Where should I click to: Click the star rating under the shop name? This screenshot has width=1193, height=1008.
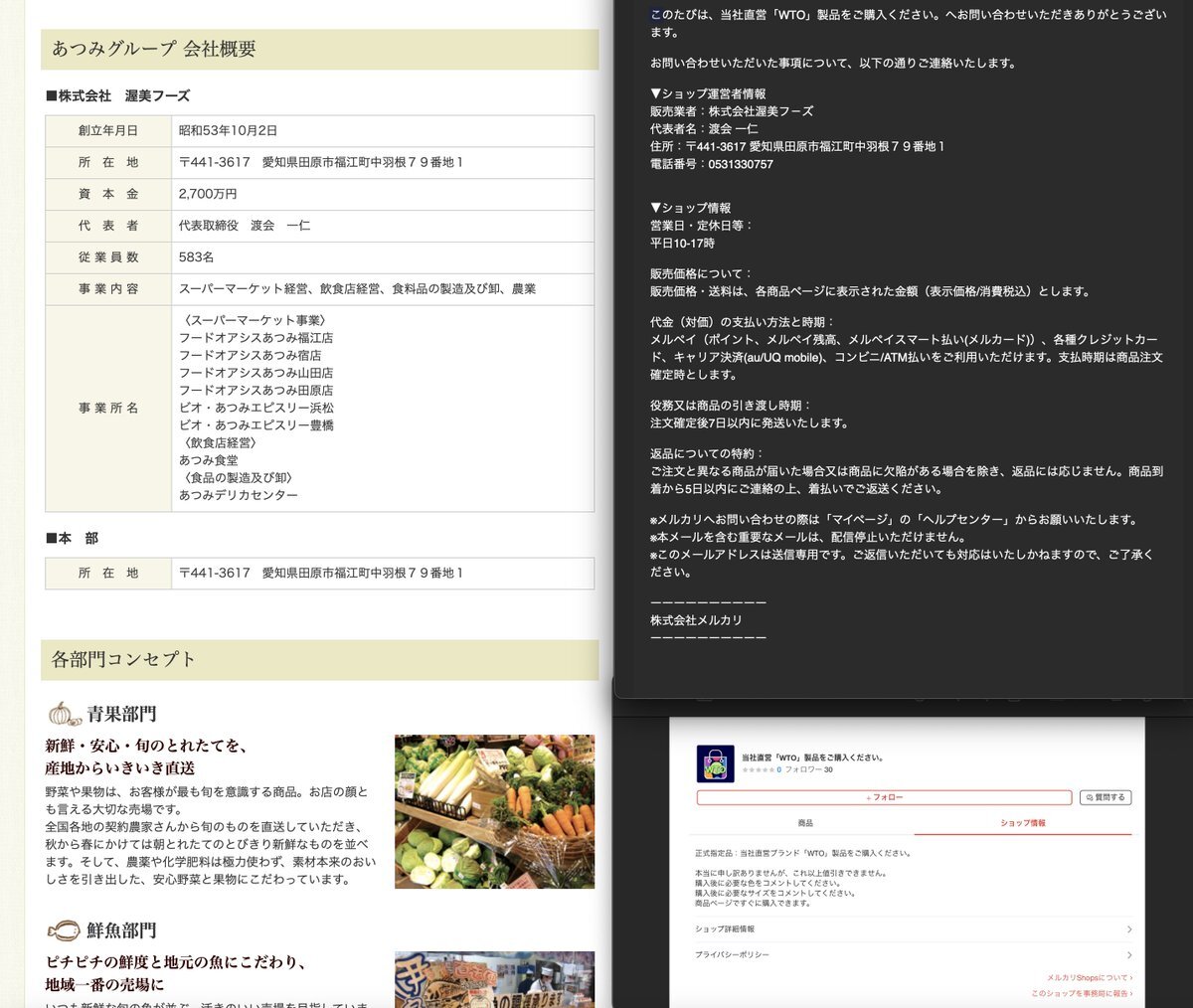tap(758, 769)
